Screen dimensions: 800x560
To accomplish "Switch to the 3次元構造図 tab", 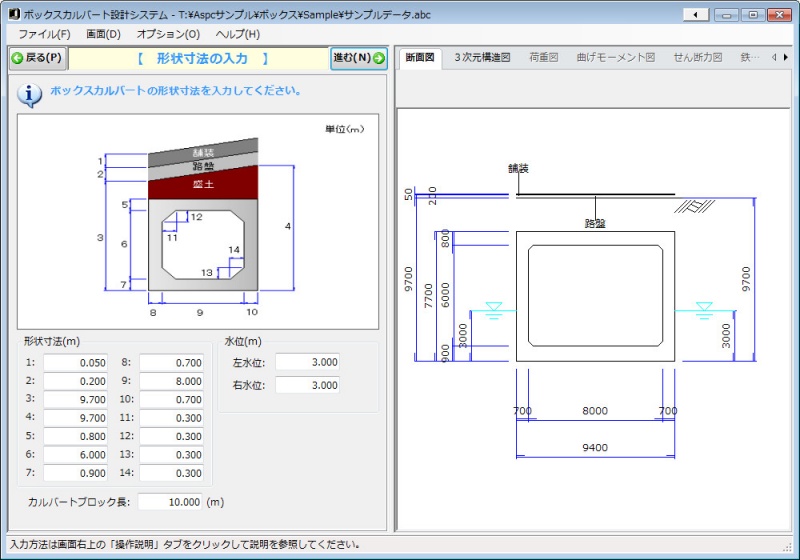I will pyautogui.click(x=482, y=58).
